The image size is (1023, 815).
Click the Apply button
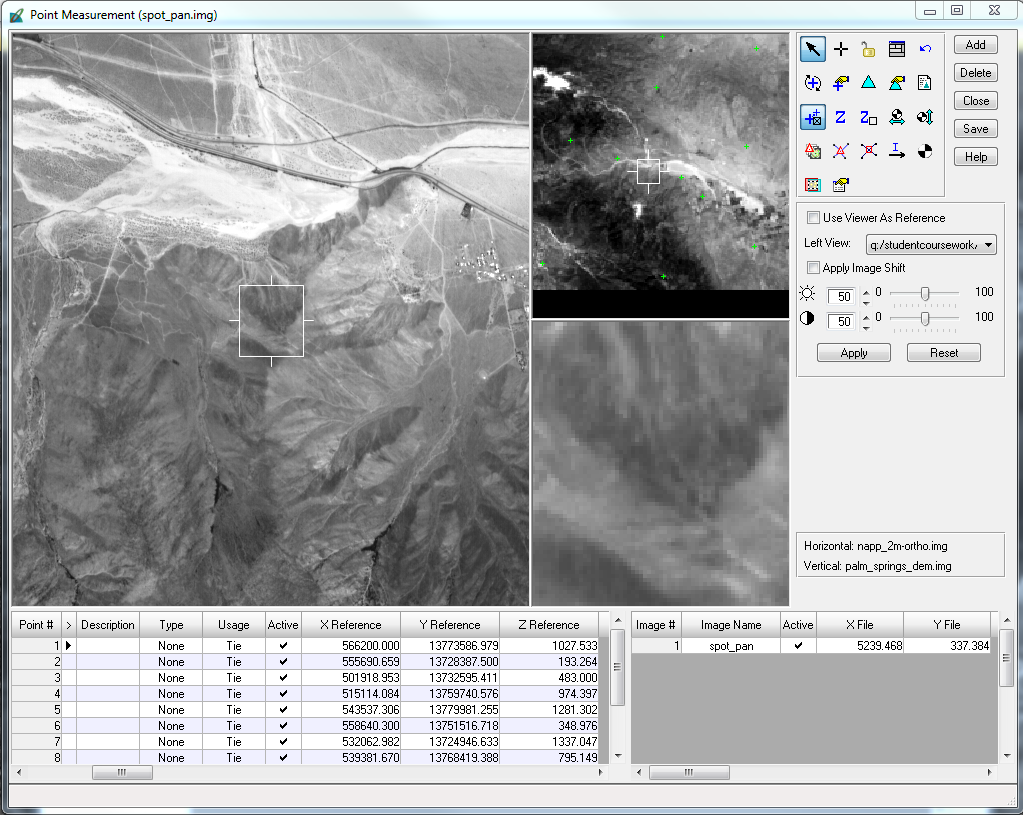click(853, 353)
